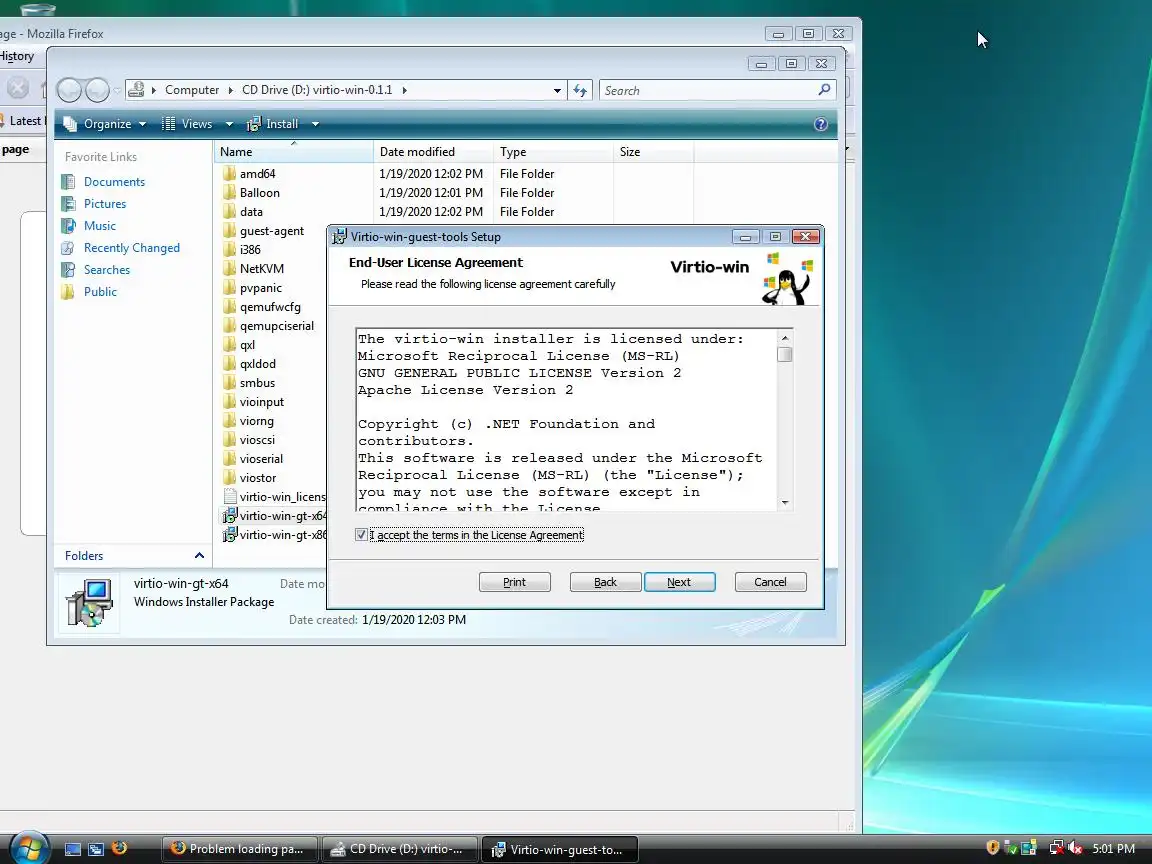Select the data folder
The width and height of the screenshot is (1152, 864).
(x=251, y=212)
